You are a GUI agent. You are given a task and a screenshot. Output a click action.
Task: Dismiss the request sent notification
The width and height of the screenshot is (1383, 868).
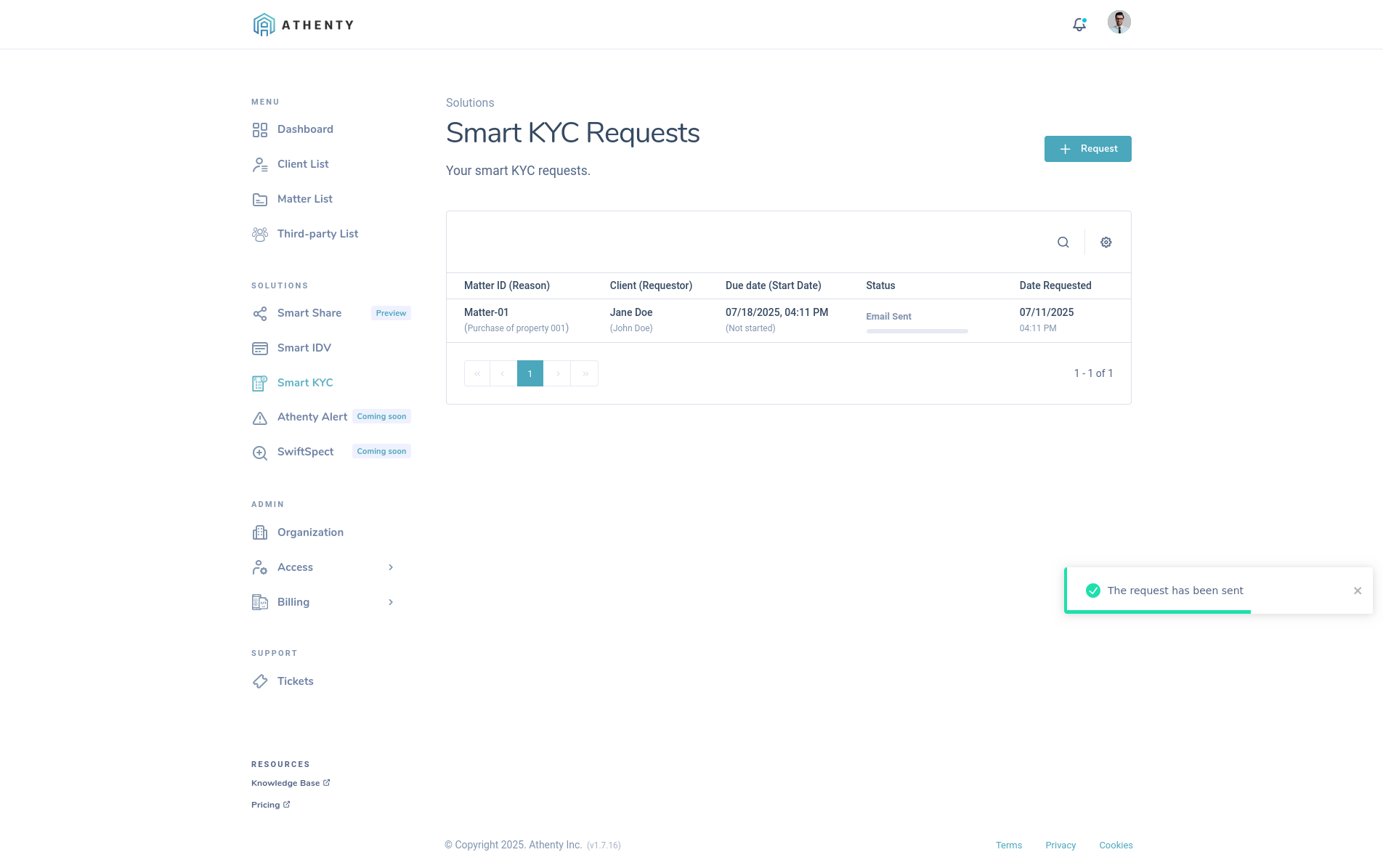coord(1358,591)
